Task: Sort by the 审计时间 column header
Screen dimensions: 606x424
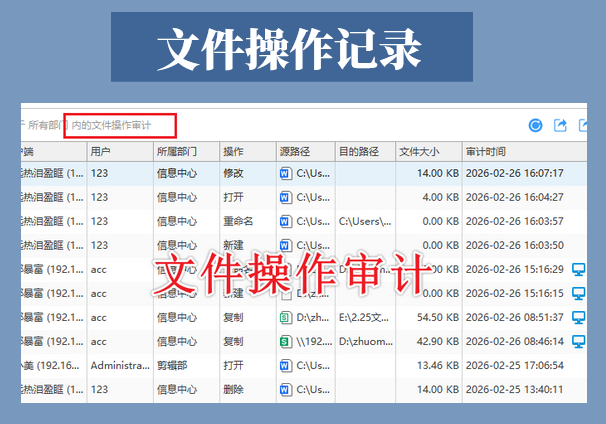Action: click(524, 152)
